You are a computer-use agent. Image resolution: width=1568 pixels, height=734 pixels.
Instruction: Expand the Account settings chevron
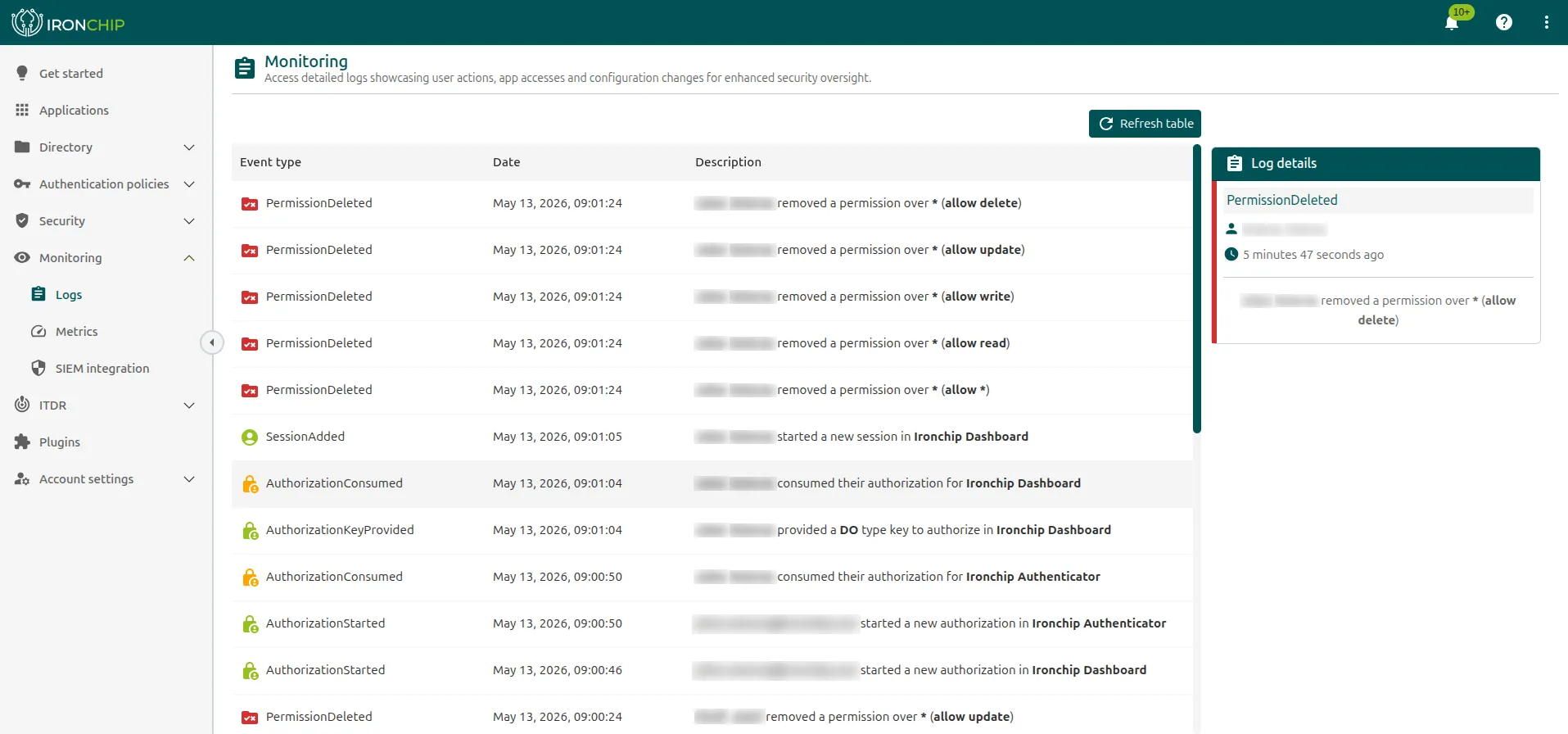189,479
